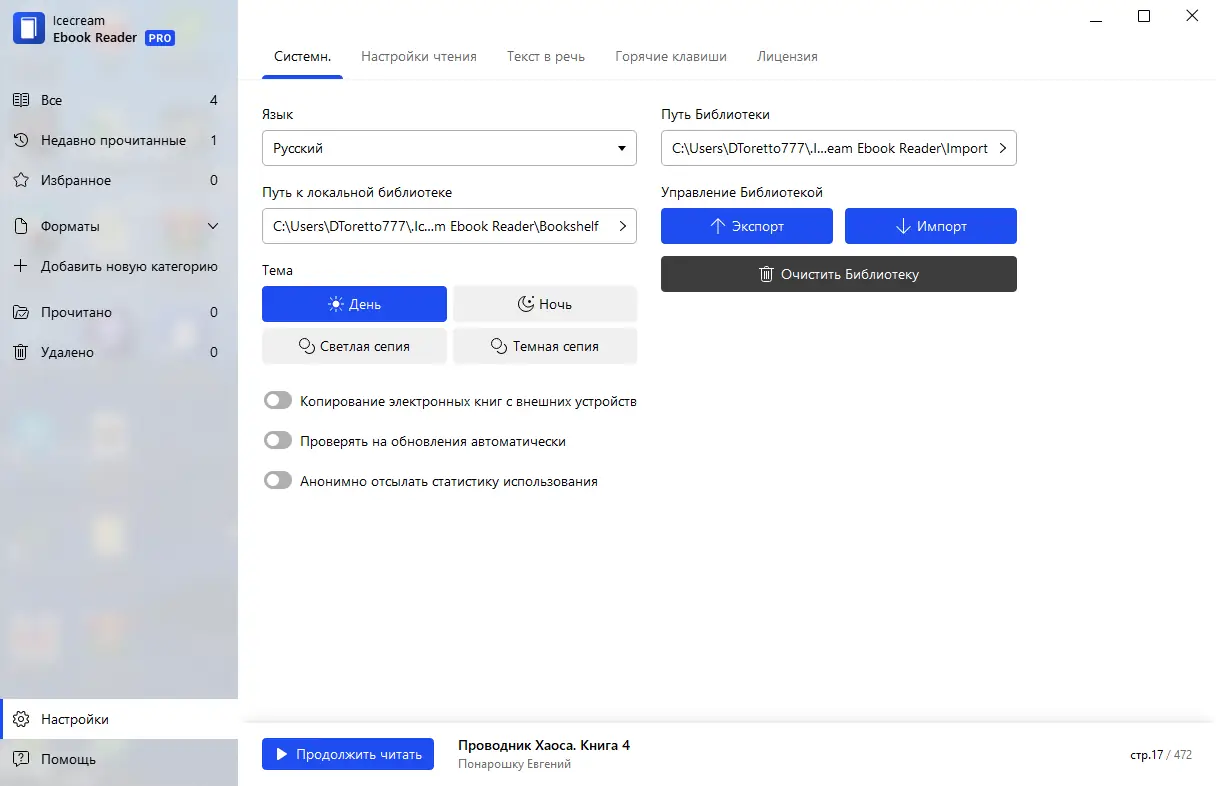Click the gear icon for Настройки
Screen dimensions: 1216x786
pos(20,719)
